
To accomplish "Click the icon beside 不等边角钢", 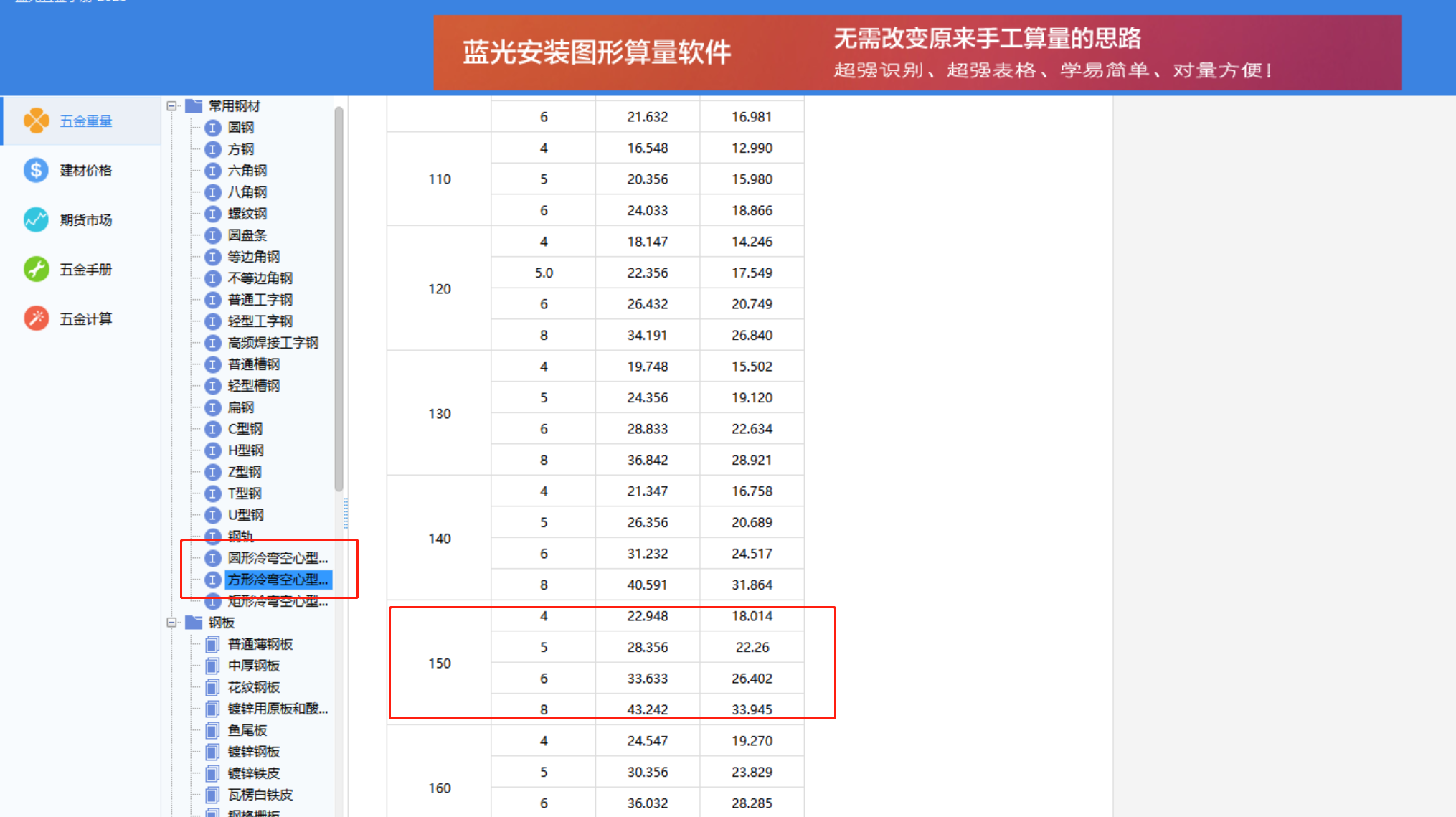I will 212,278.
